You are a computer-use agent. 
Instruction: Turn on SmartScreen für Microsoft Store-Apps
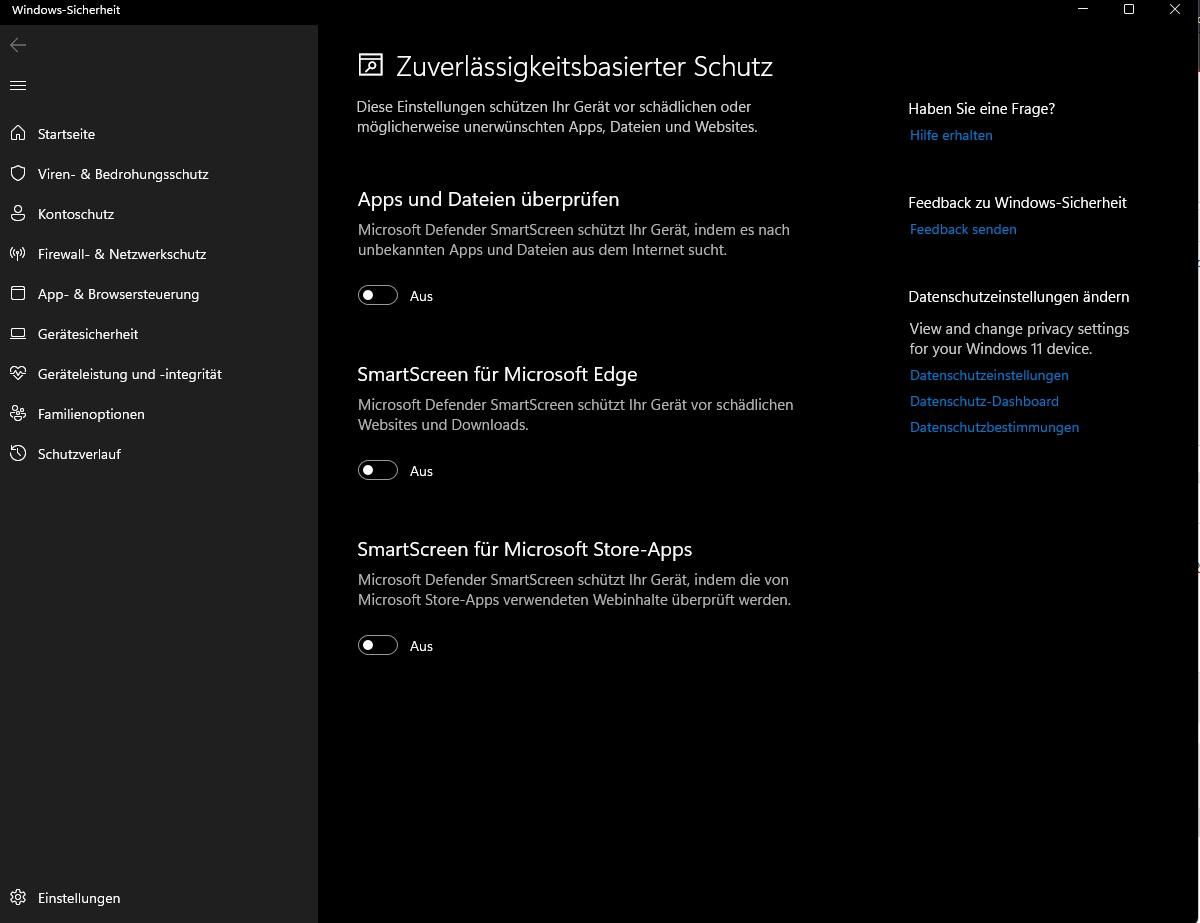[x=378, y=645]
